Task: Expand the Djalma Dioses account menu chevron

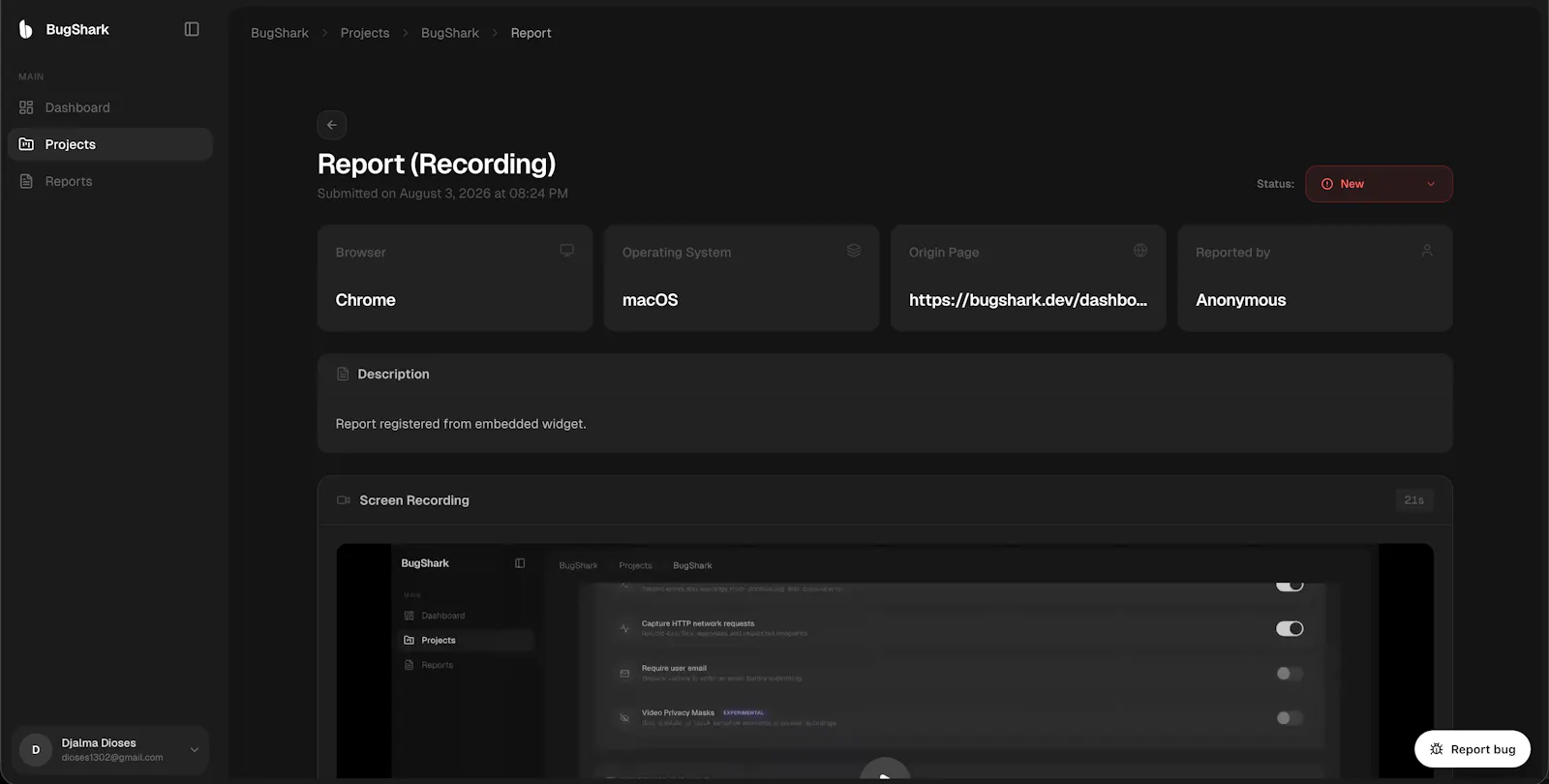Action: [x=195, y=750]
